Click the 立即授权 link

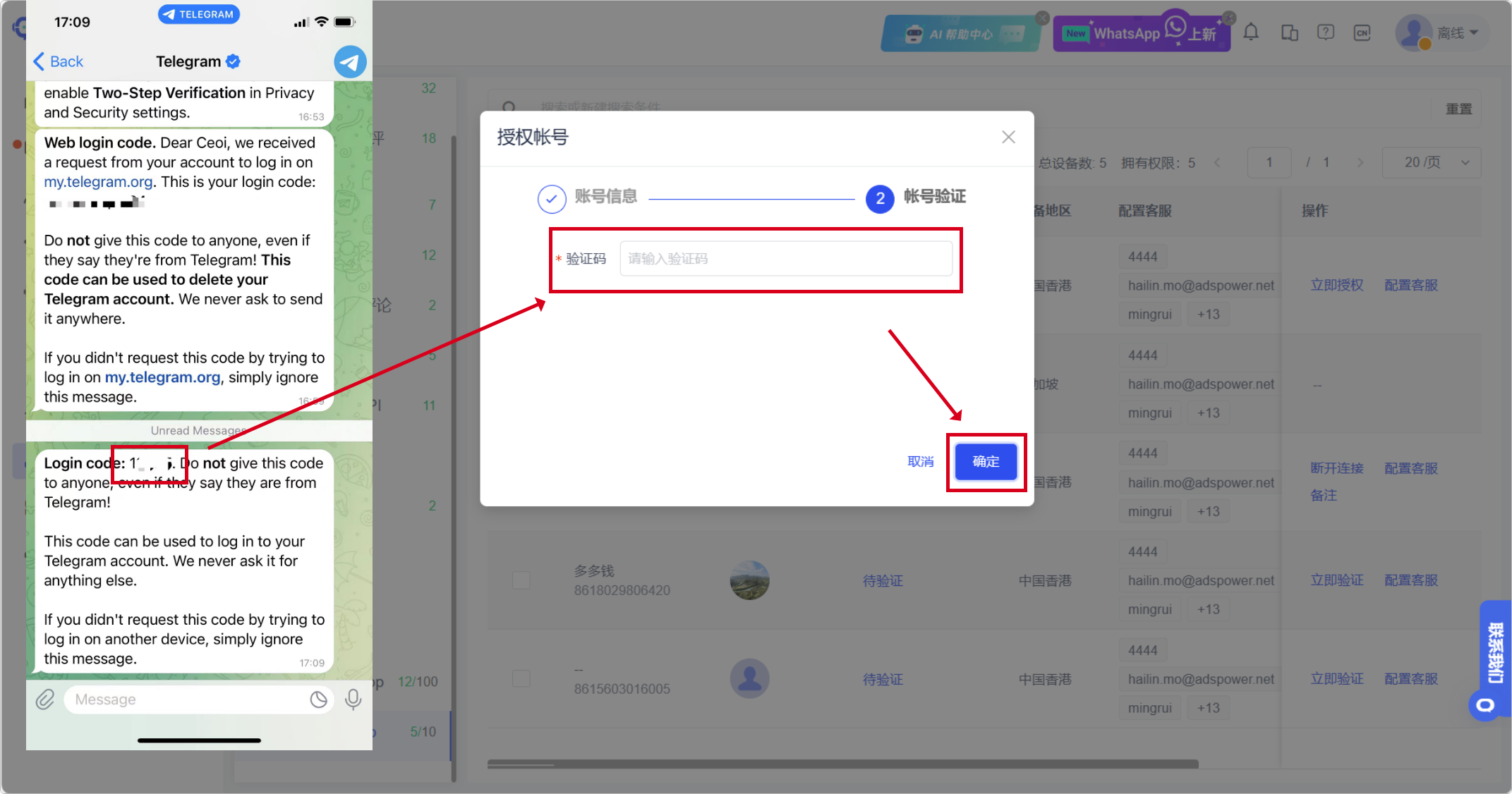(x=1336, y=285)
